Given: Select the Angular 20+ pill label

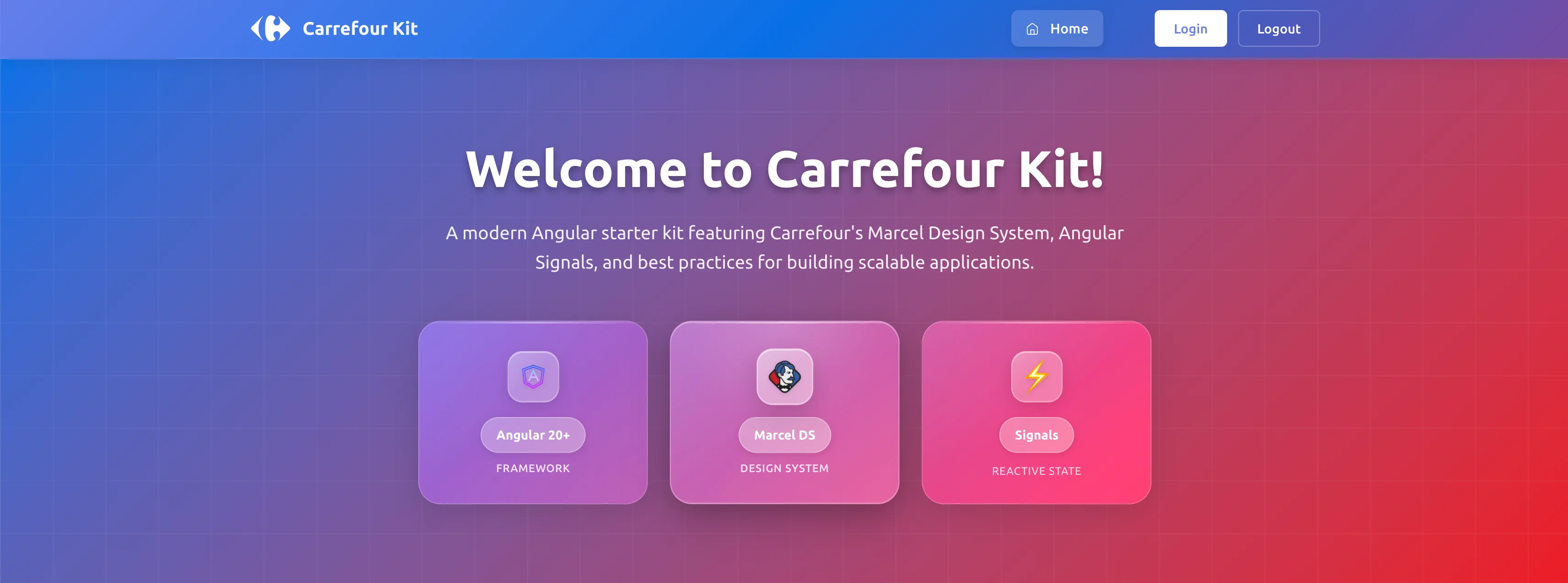Looking at the screenshot, I should 533,435.
